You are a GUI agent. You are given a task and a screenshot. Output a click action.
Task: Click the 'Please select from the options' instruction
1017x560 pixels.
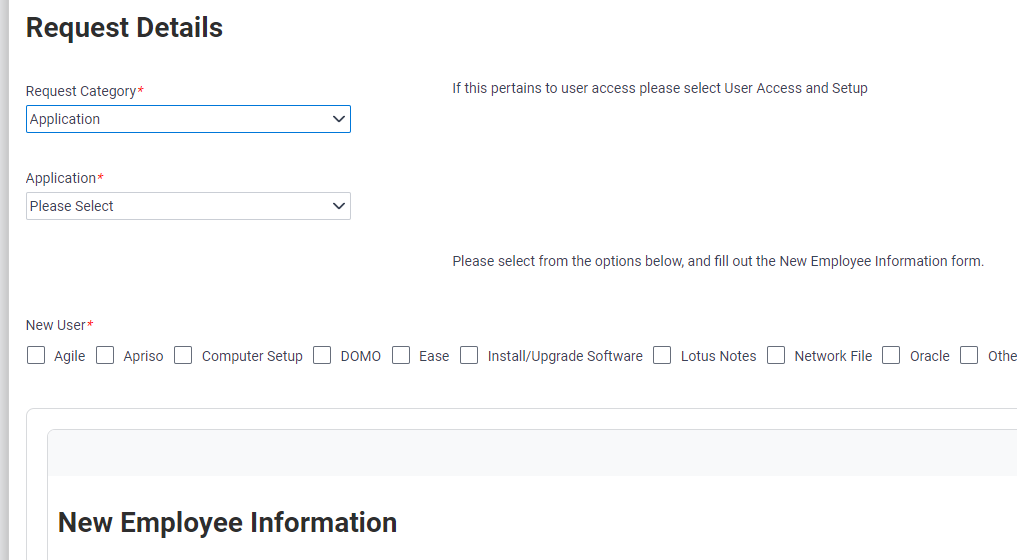[x=717, y=261]
